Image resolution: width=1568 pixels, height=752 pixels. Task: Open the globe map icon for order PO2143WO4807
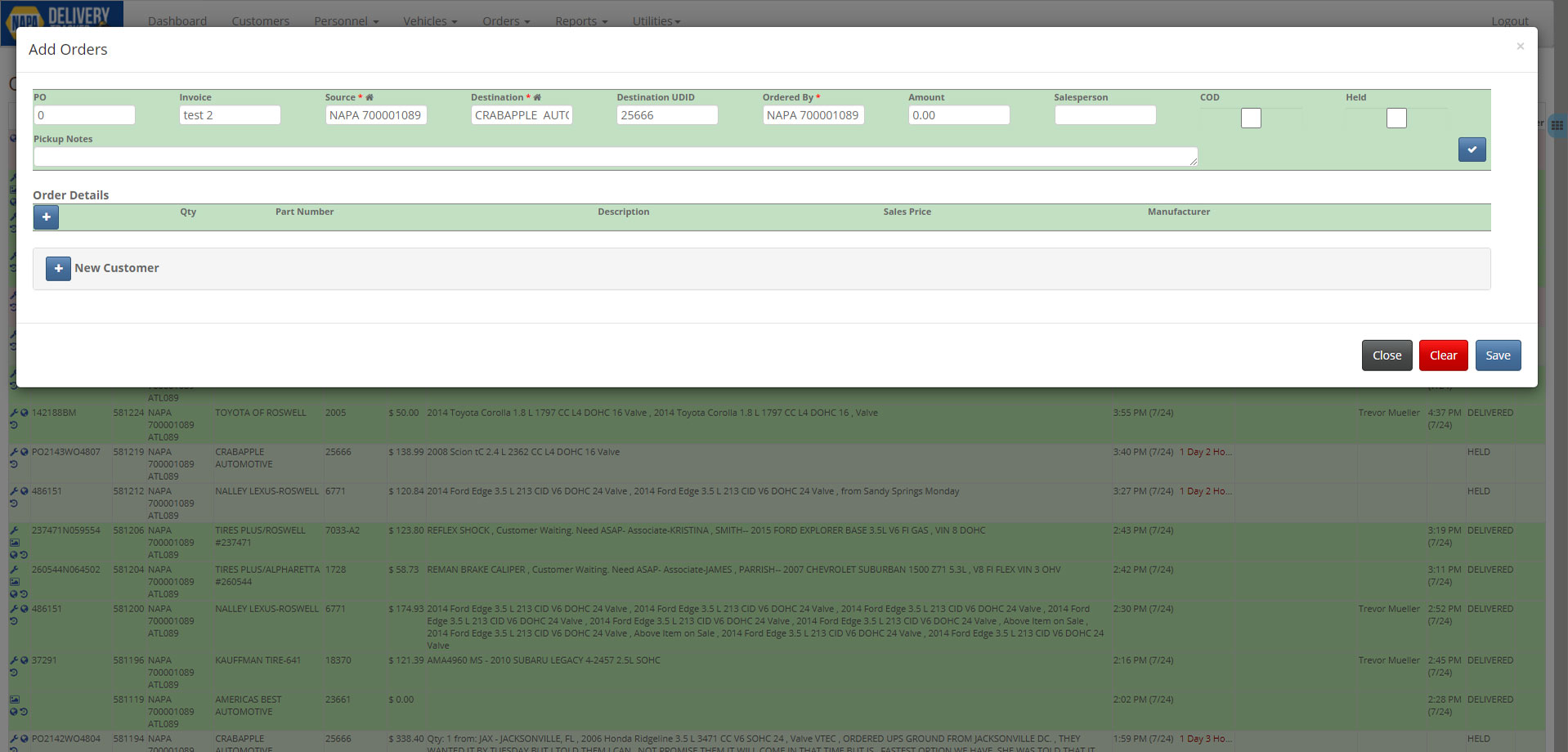tap(24, 452)
